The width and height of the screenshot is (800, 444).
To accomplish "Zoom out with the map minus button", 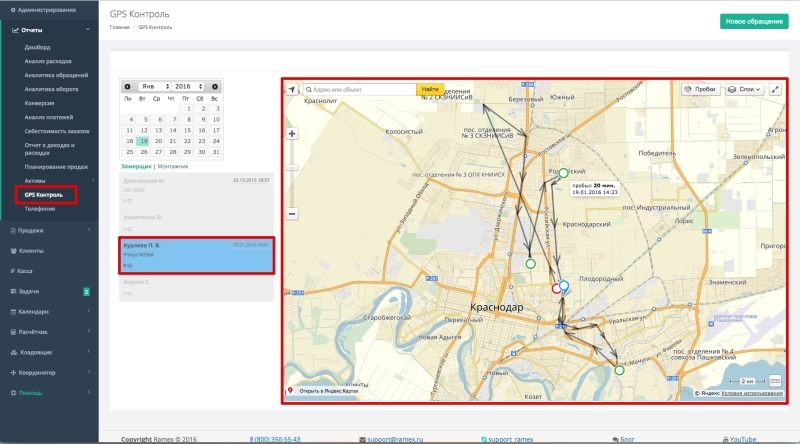I will (x=292, y=214).
